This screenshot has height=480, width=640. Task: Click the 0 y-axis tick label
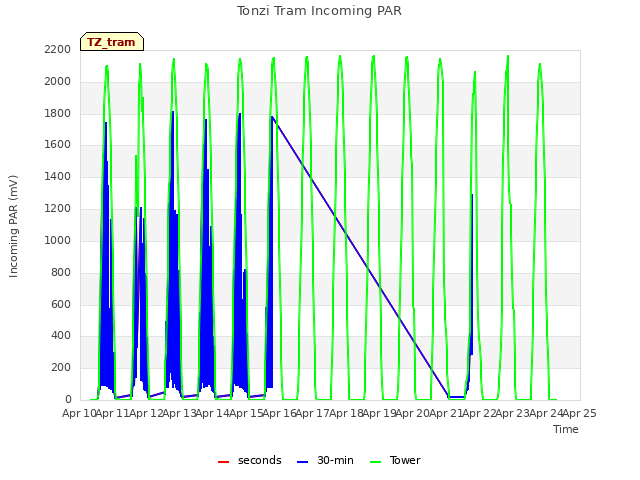(68, 400)
